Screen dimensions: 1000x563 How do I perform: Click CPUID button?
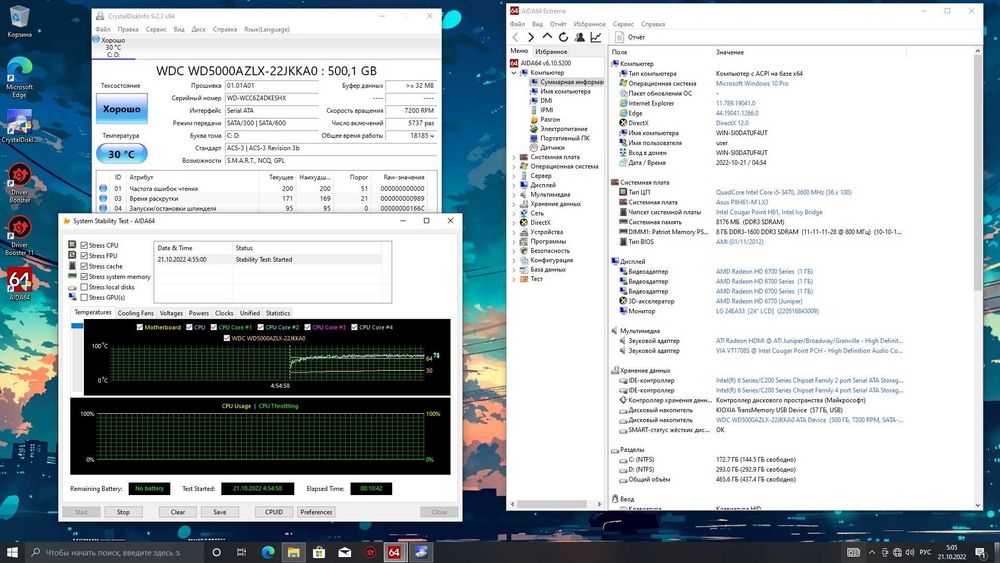[274, 512]
